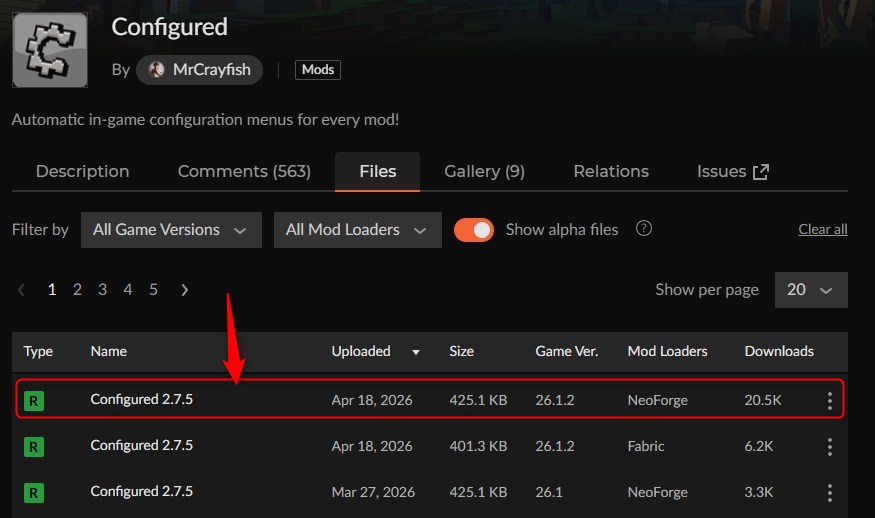Expand the All Game Versions dropdown
Viewport: 875px width, 518px height.
pos(171,230)
